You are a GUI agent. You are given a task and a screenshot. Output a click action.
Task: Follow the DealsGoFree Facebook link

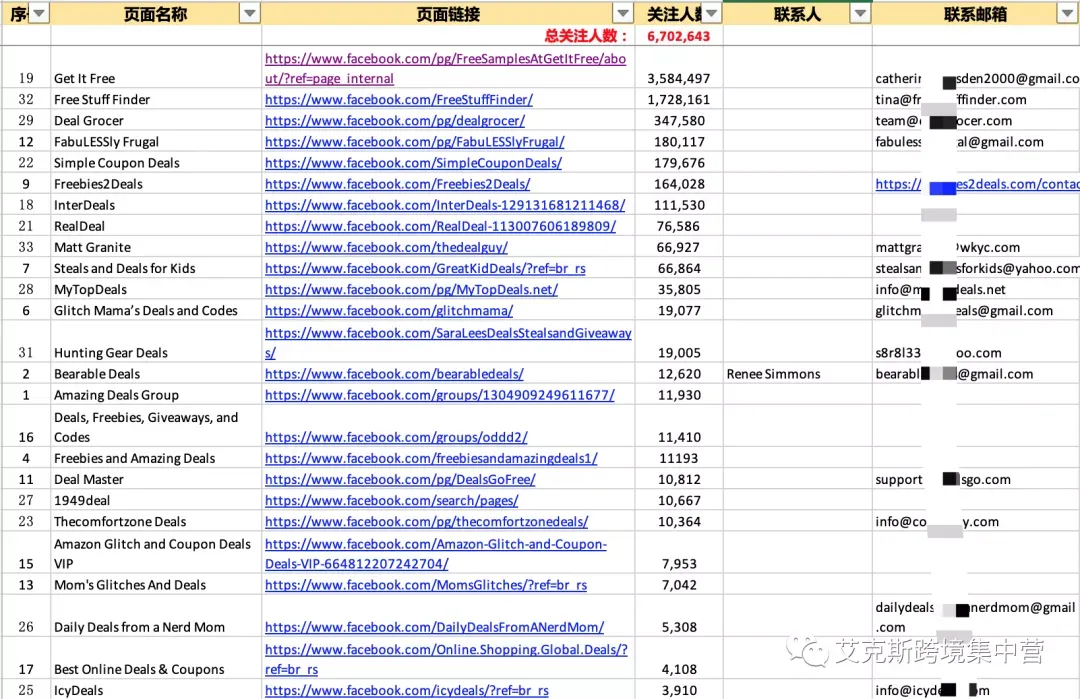tap(400, 479)
